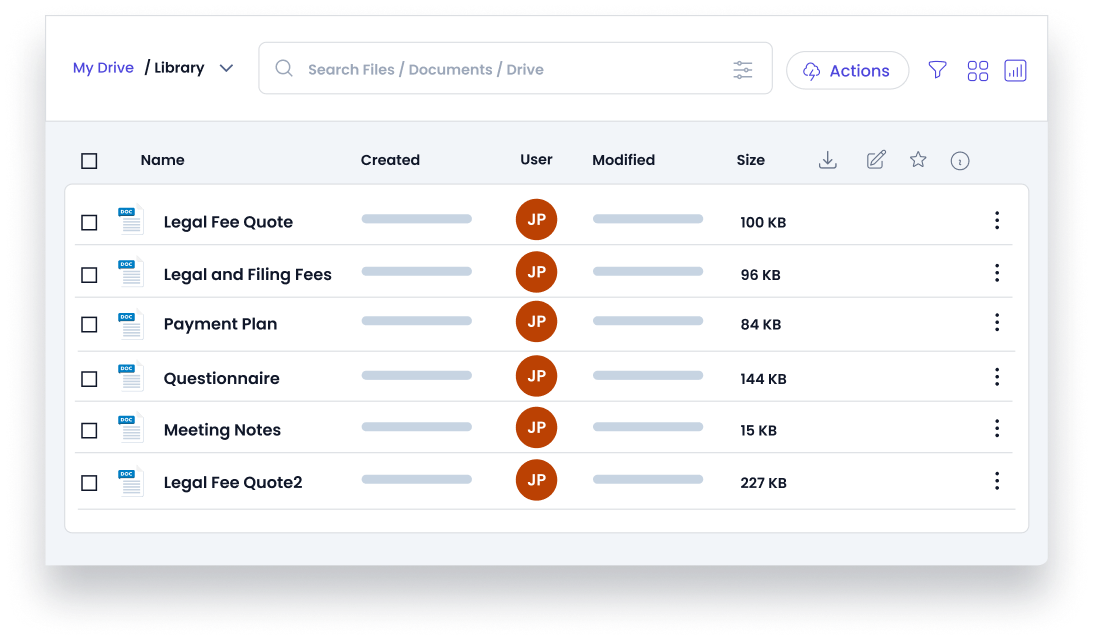Click the star favorite icon
This screenshot has width=1094, height=641.
coord(918,160)
